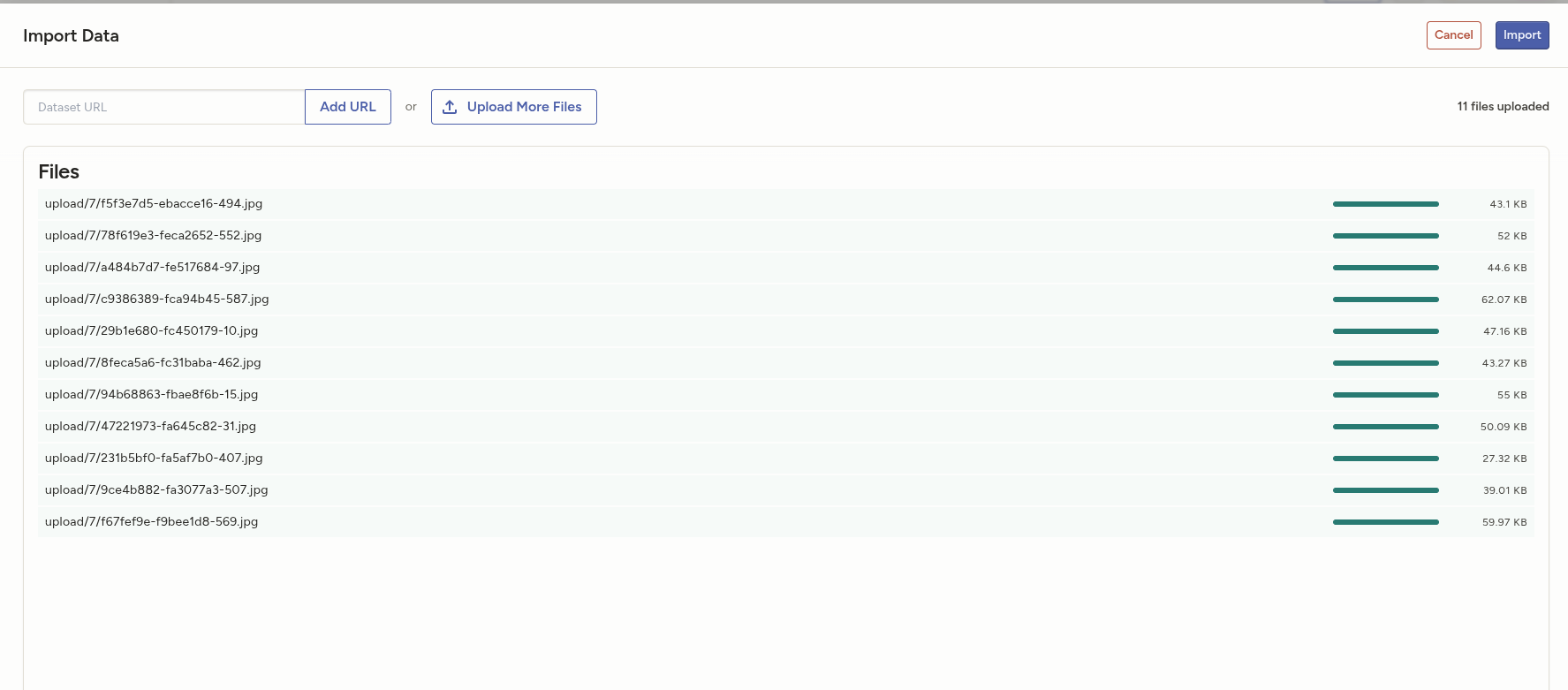
Task: Select file 231b5bf0-fa5af7b0-407.jpg
Action: (x=154, y=459)
